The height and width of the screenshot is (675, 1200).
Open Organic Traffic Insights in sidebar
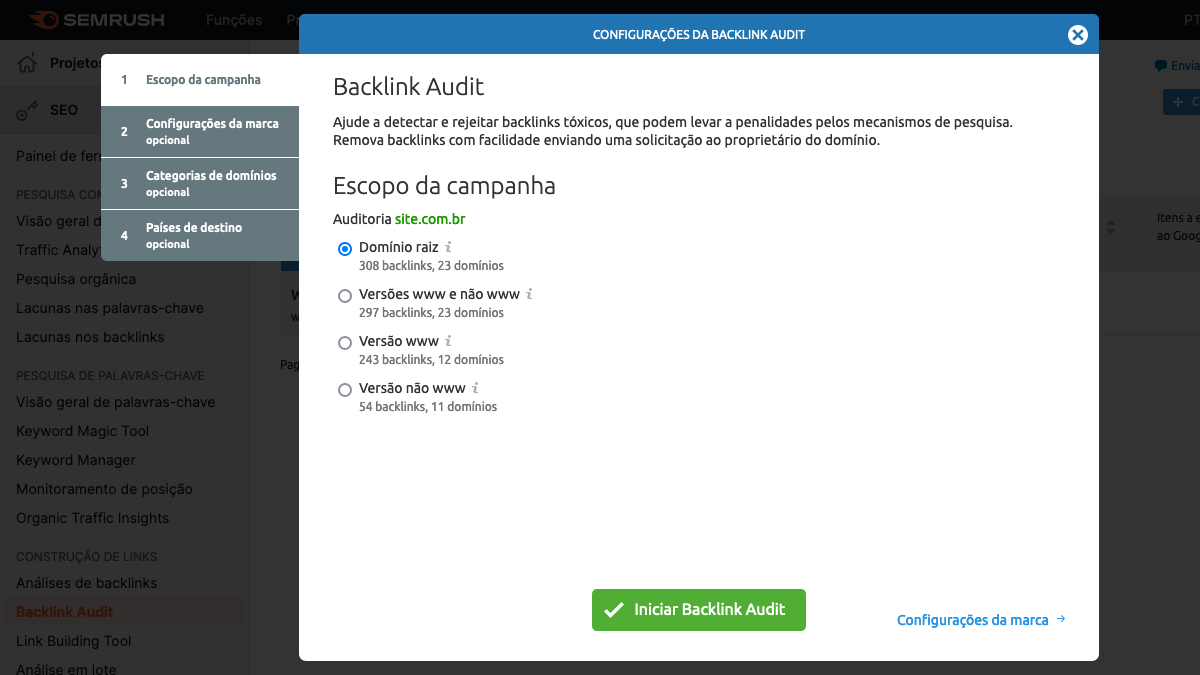92,518
